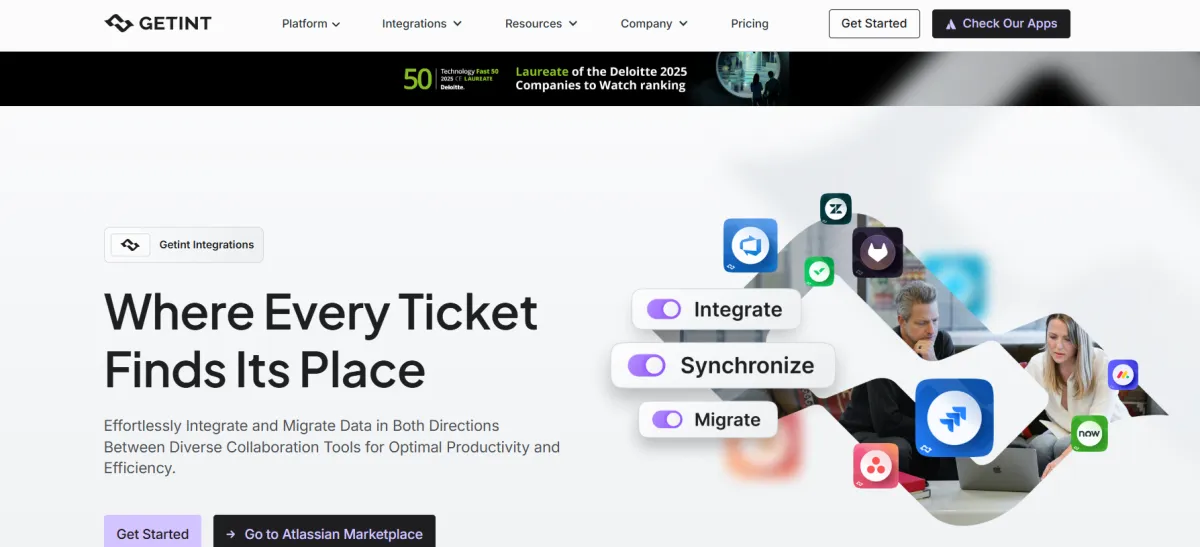
Task: Click the Zendesk integration icon
Action: click(x=835, y=209)
